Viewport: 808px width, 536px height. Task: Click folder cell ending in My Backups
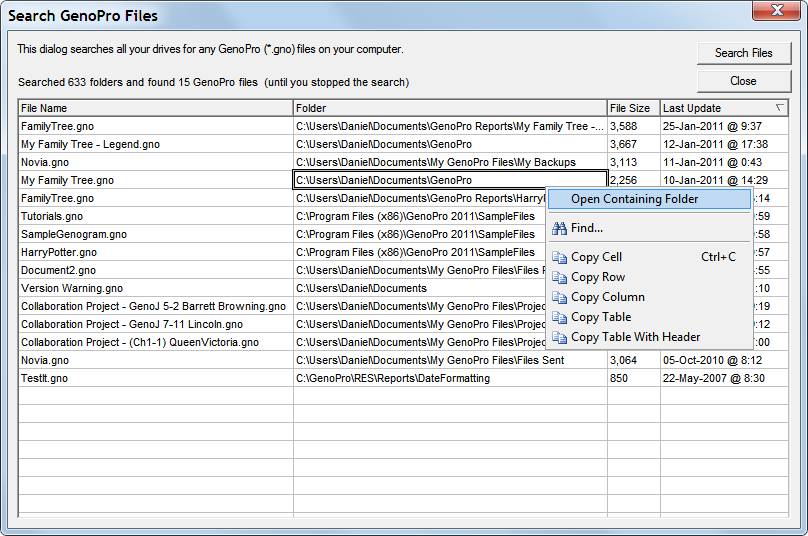point(450,162)
